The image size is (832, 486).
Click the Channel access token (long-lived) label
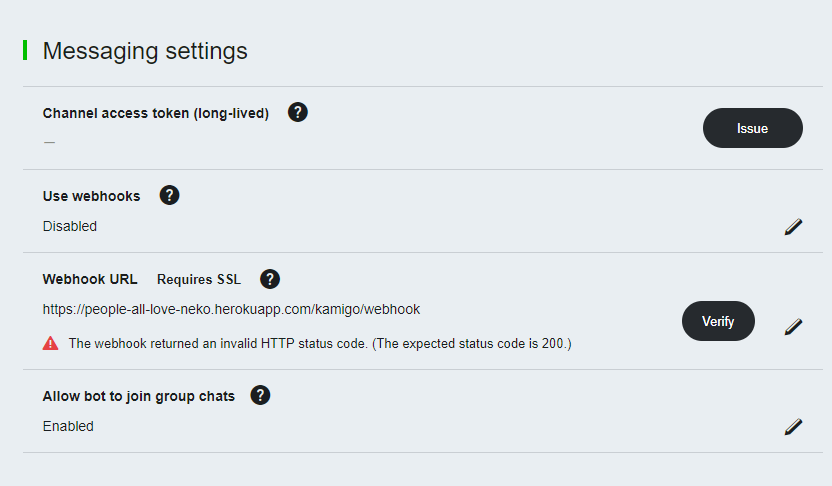(156, 113)
